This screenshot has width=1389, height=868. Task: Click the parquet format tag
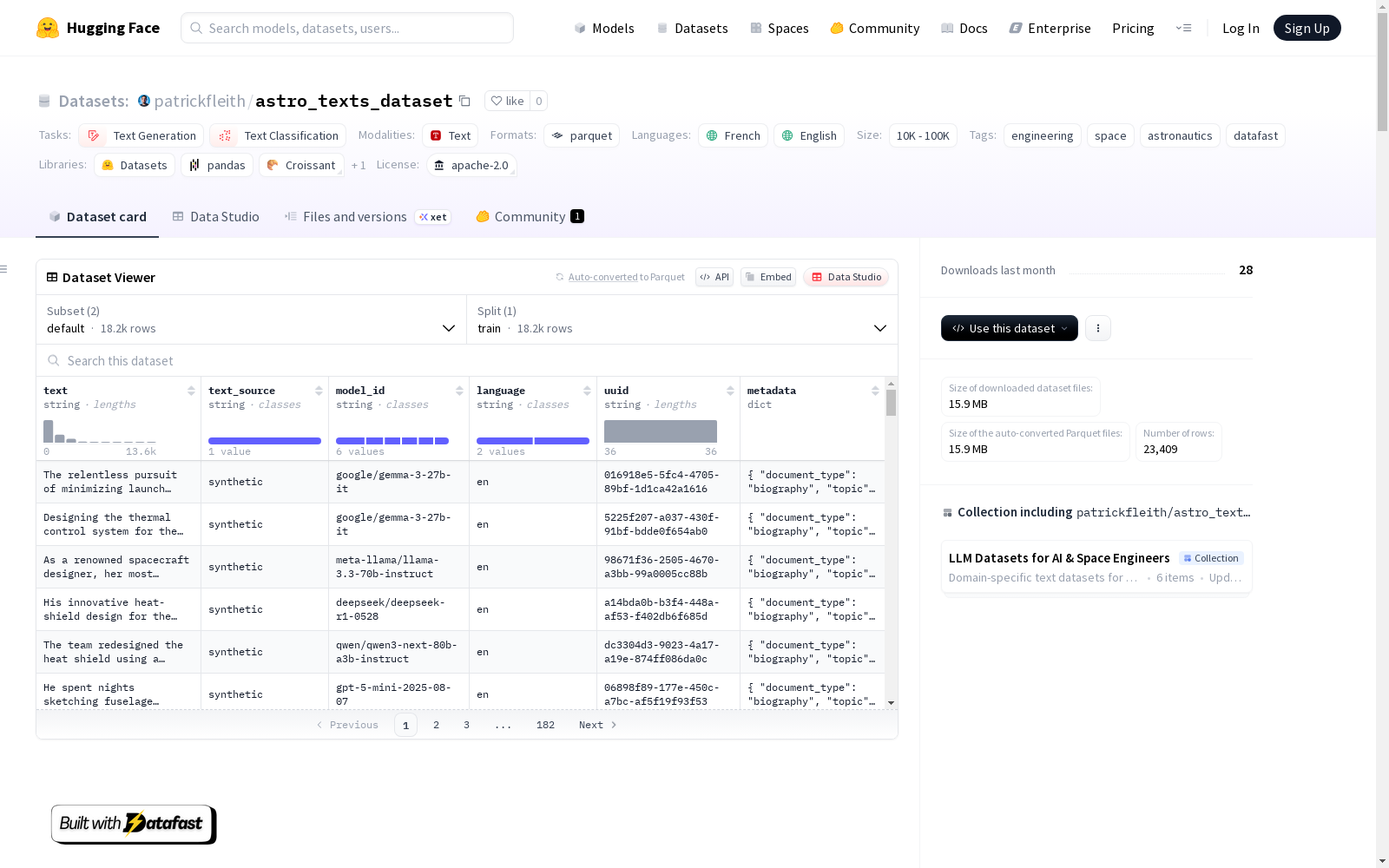(x=582, y=135)
